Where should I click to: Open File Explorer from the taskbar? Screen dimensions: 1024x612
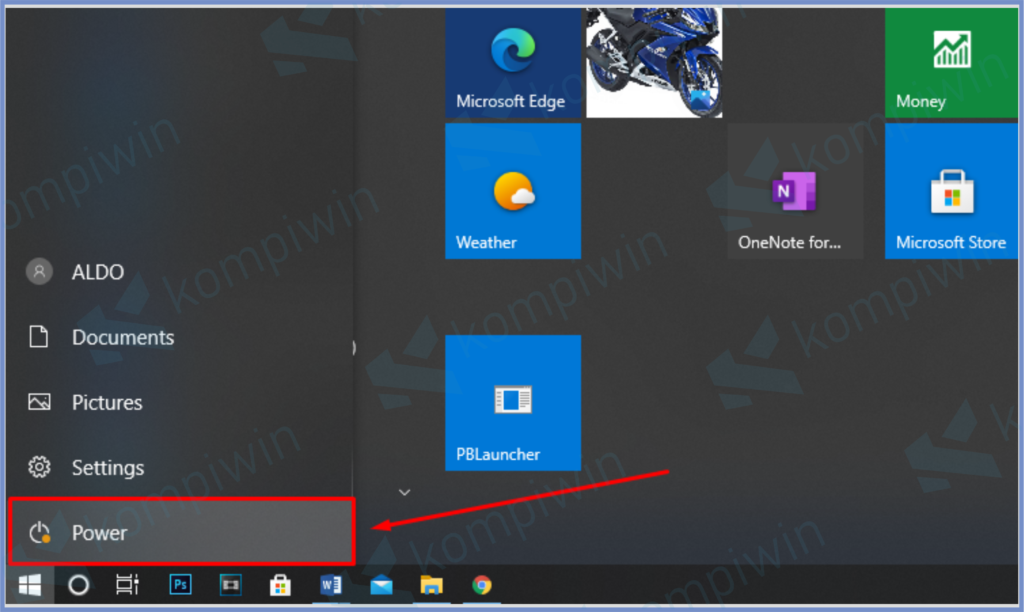click(431, 585)
